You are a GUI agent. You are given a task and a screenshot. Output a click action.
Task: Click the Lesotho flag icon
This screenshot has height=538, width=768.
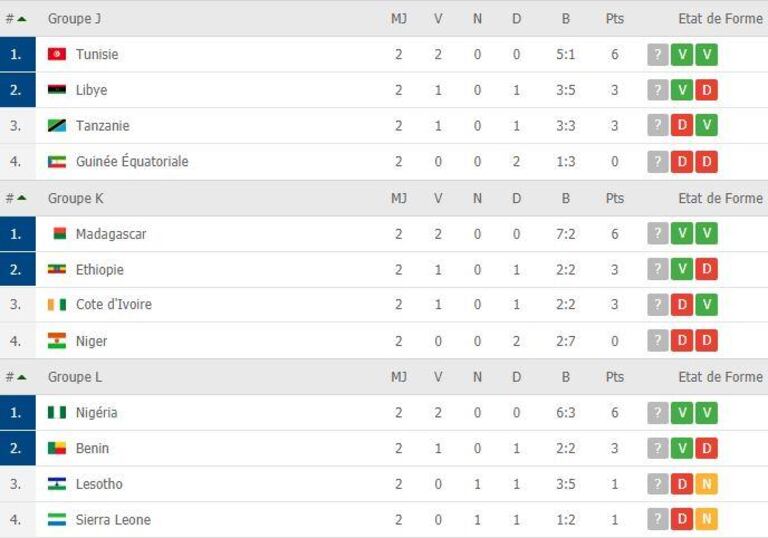[x=57, y=484]
